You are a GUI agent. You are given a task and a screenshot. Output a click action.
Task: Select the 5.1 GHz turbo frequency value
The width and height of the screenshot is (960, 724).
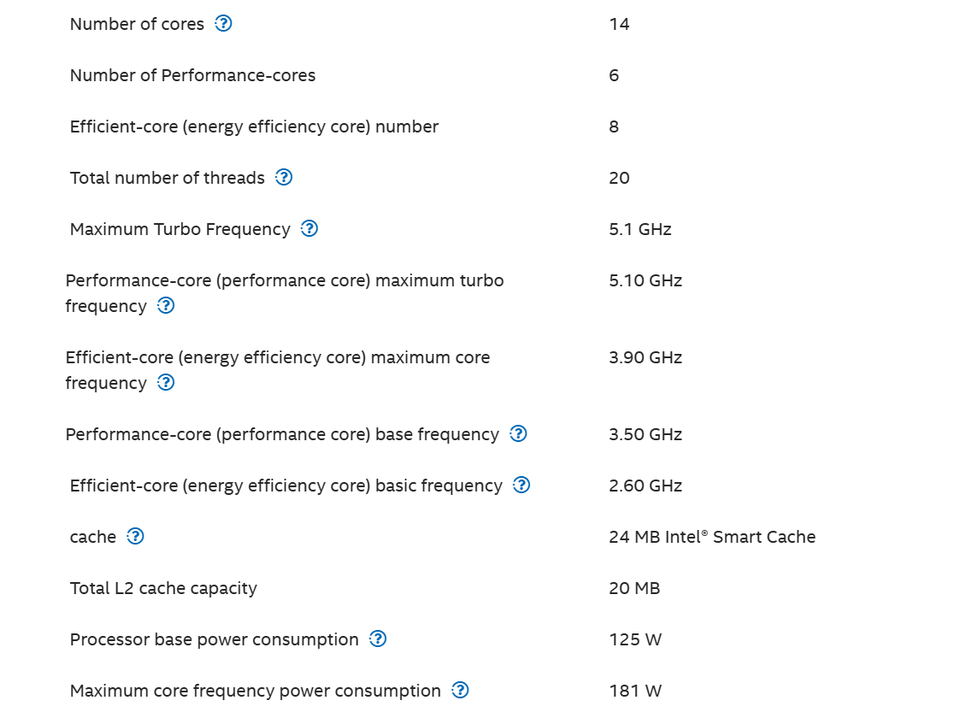[x=640, y=229]
